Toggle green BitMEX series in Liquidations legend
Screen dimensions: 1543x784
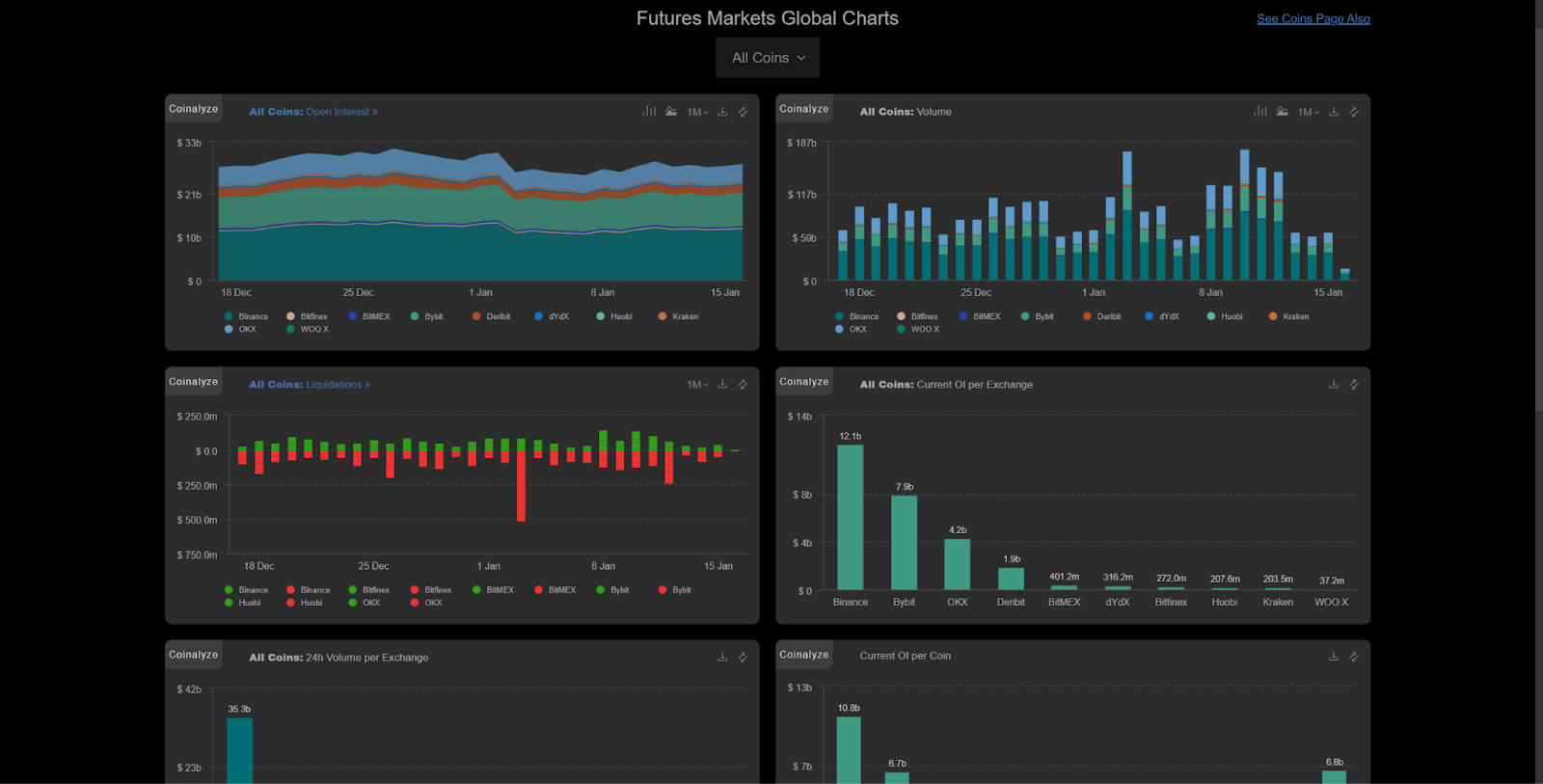pos(494,589)
